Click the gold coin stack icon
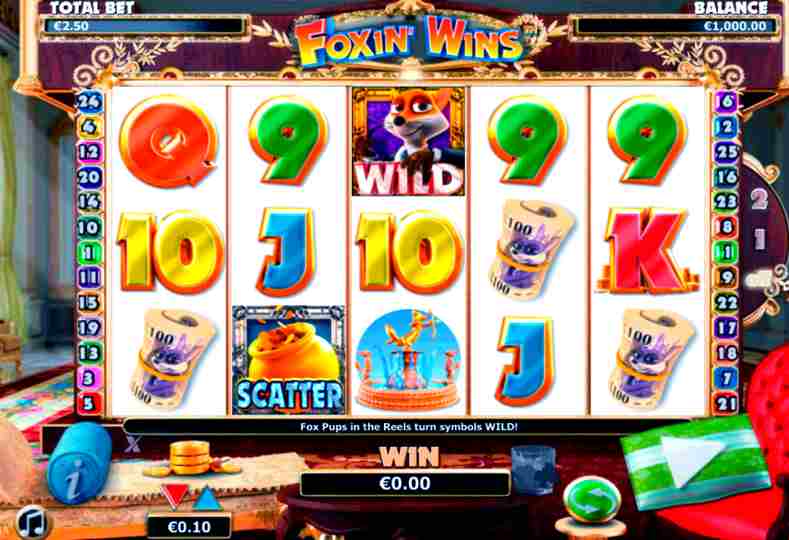 click(190, 458)
